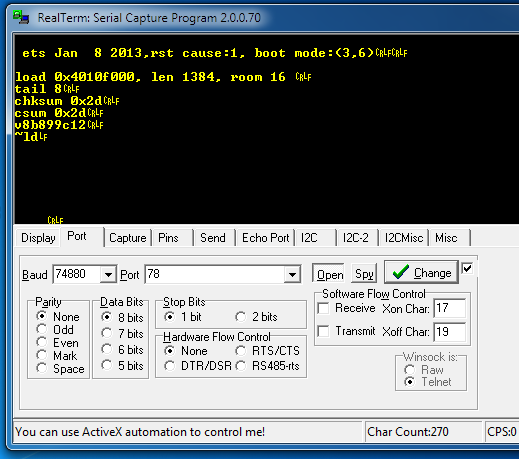The height and width of the screenshot is (459, 519).
Task: Click the RealTerm application icon in title bar
Action: pyautogui.click(x=21, y=17)
